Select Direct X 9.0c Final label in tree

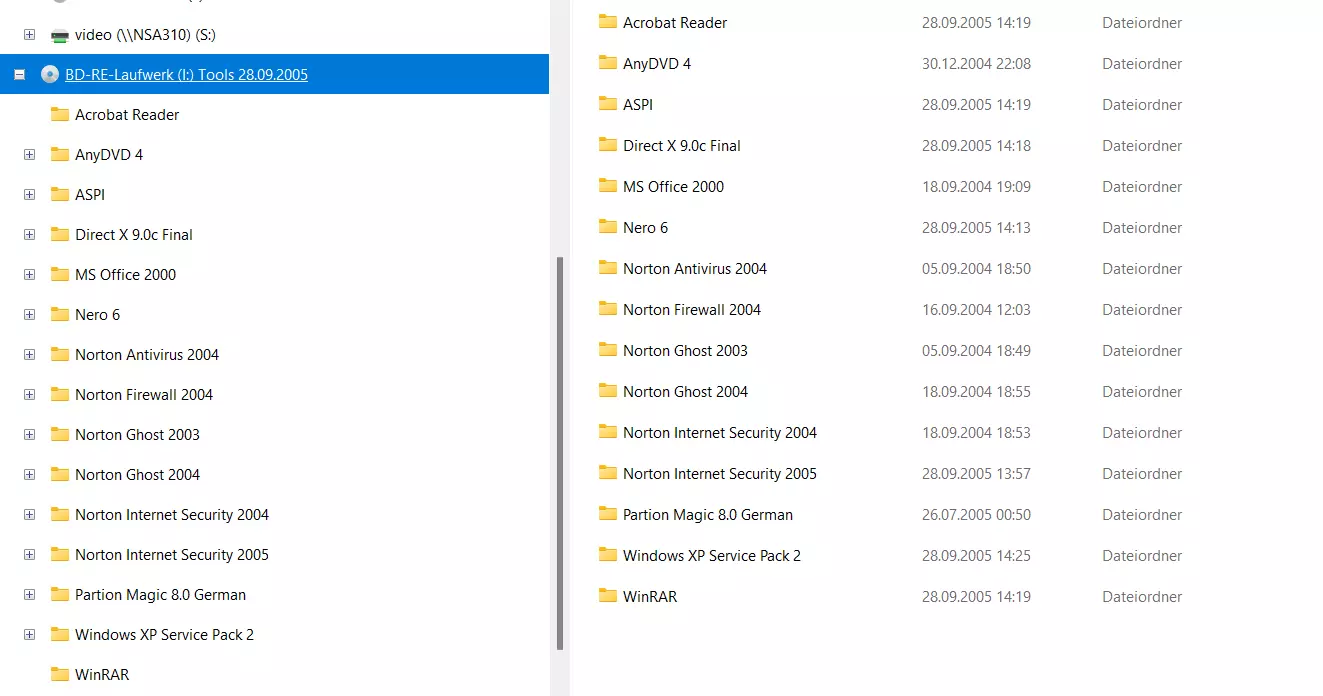click(134, 235)
